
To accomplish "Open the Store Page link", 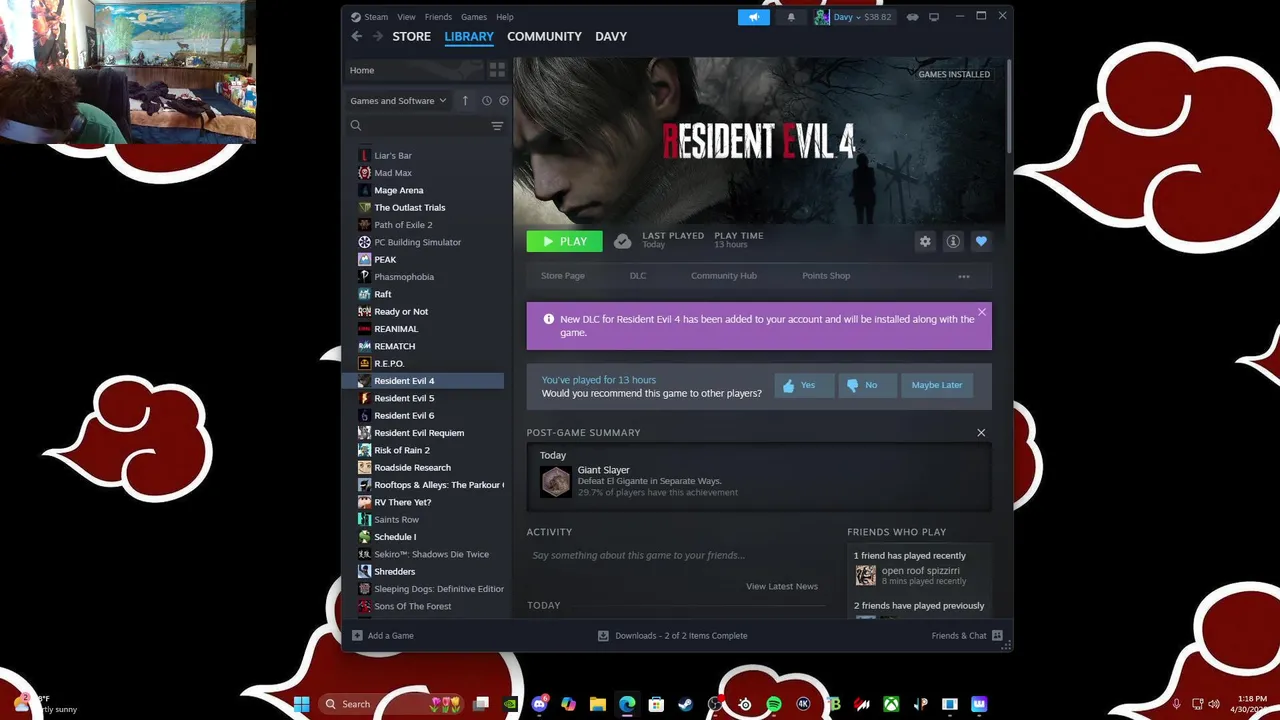I will [563, 276].
